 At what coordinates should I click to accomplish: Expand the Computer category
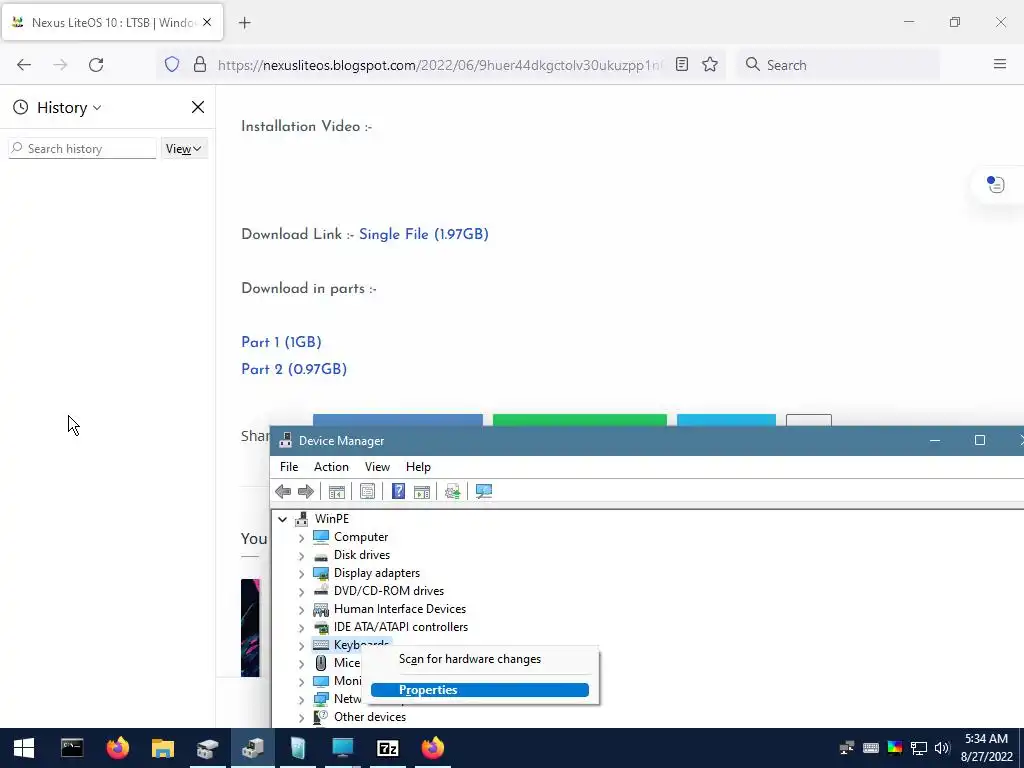(301, 537)
